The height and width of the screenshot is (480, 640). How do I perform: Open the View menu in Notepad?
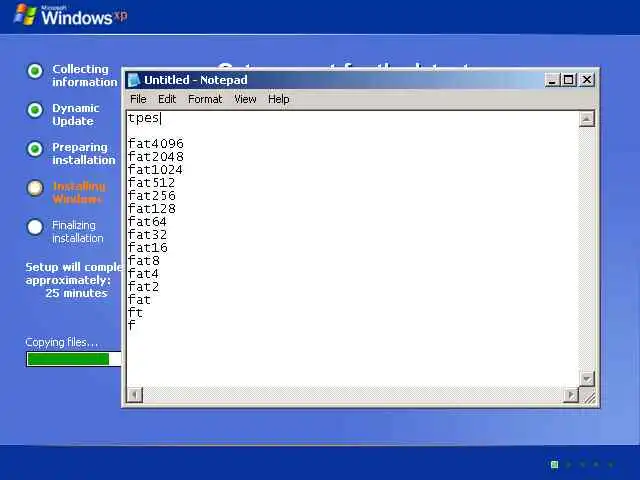click(x=245, y=99)
